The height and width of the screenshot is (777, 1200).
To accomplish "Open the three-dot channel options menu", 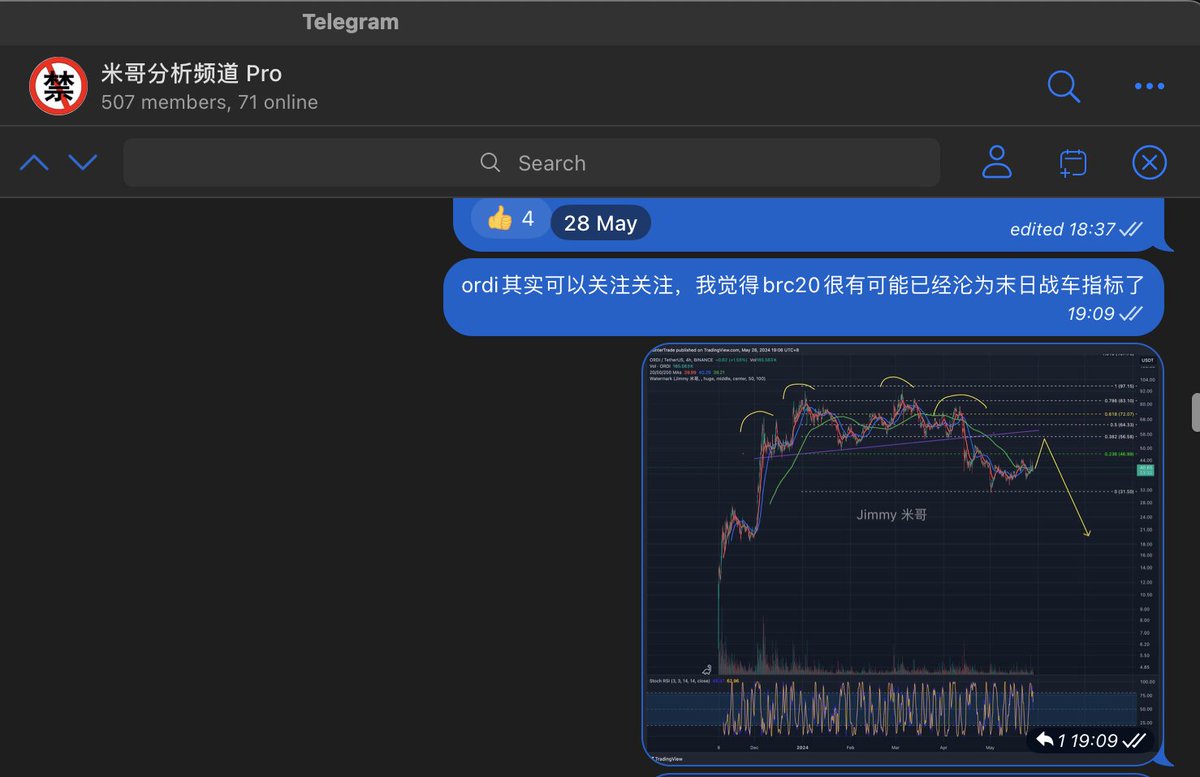I will (1148, 86).
